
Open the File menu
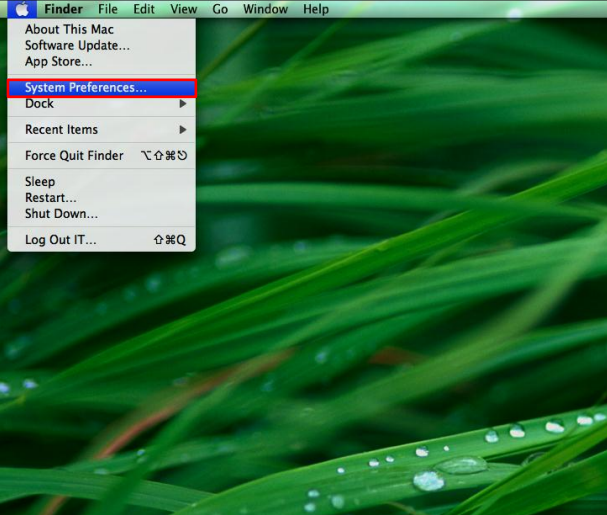[x=108, y=9]
